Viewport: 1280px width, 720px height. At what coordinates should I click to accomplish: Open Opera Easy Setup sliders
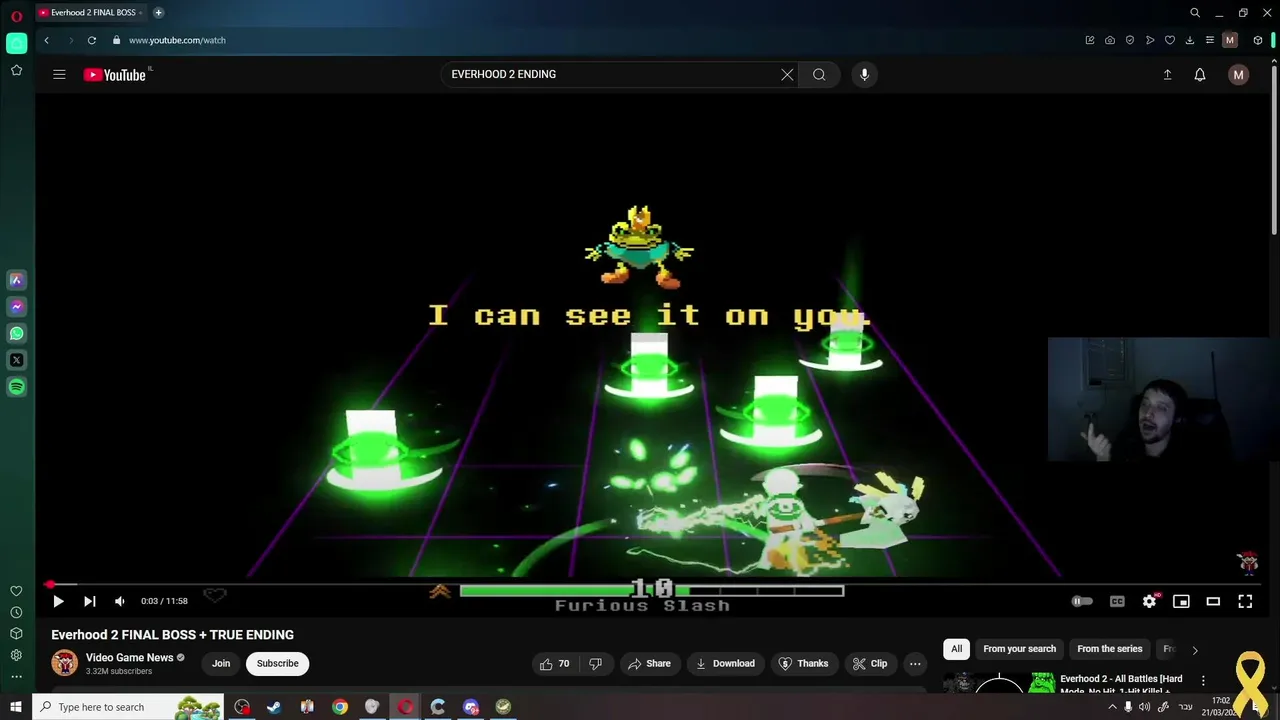[1210, 40]
